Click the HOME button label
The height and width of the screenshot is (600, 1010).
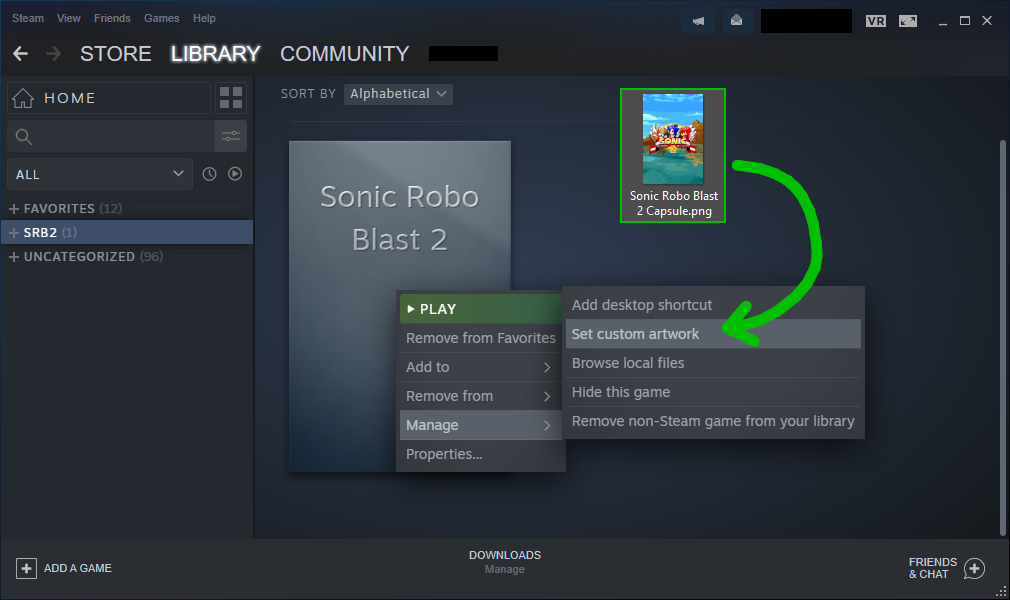coord(70,98)
